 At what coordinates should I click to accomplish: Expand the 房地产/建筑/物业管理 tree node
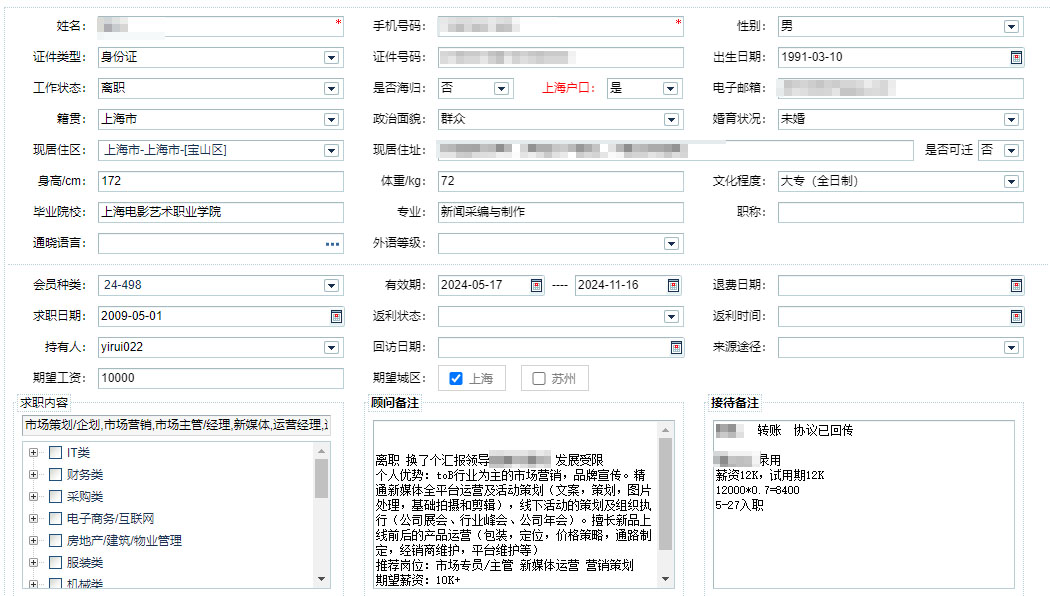pos(33,540)
